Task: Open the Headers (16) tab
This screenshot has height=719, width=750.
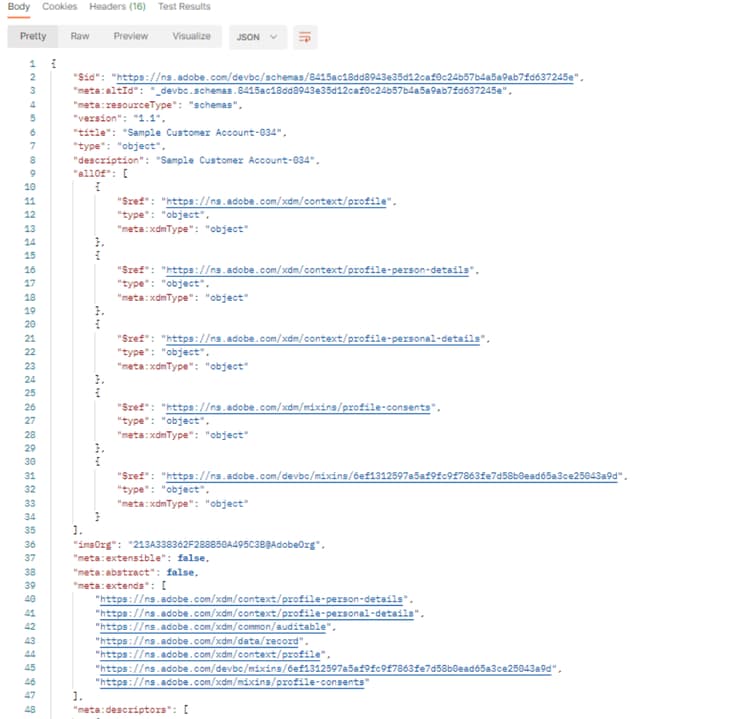Action: pos(118,7)
